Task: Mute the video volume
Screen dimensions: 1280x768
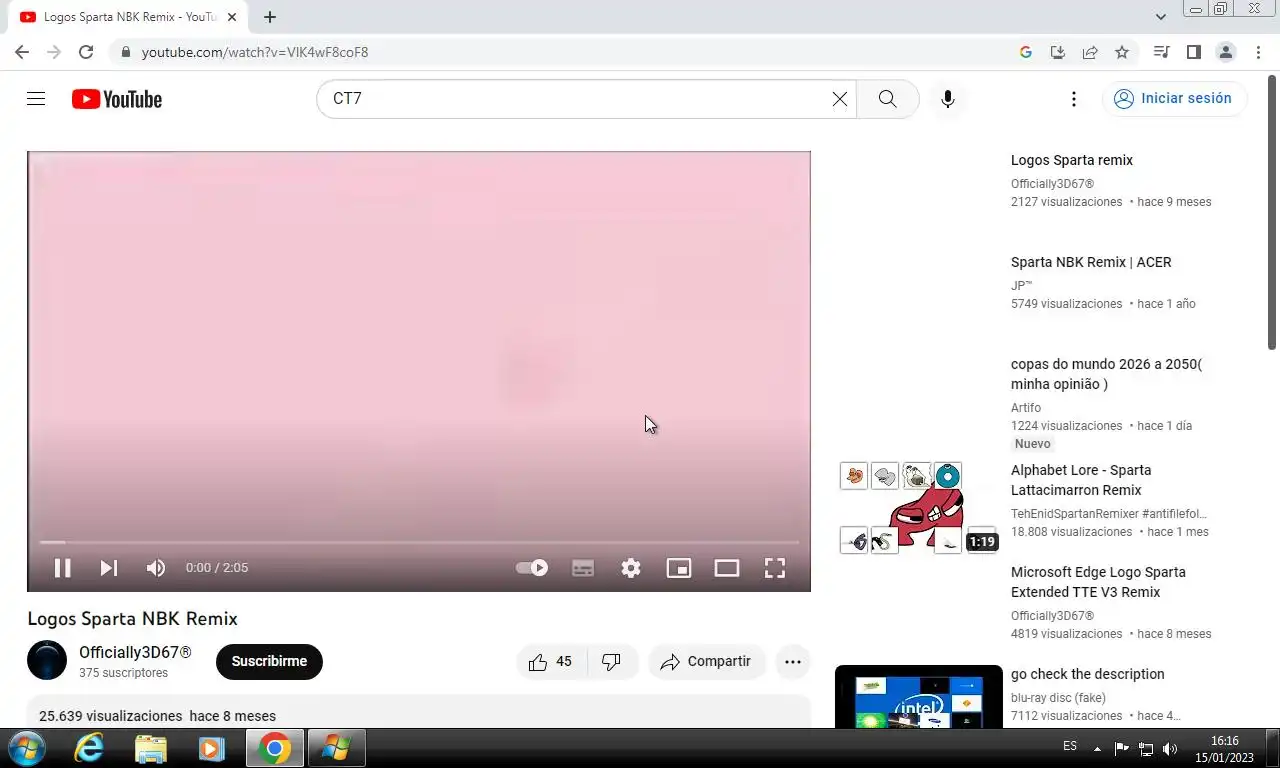Action: click(156, 568)
